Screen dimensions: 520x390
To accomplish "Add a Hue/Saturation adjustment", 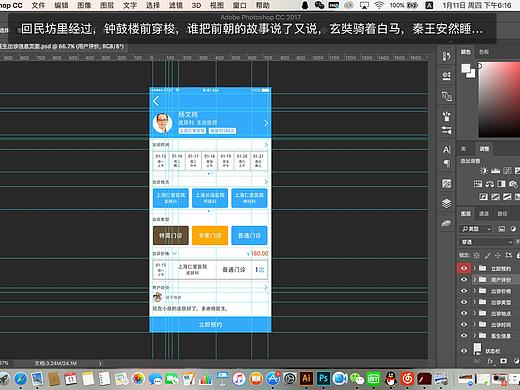I will point(478,184).
